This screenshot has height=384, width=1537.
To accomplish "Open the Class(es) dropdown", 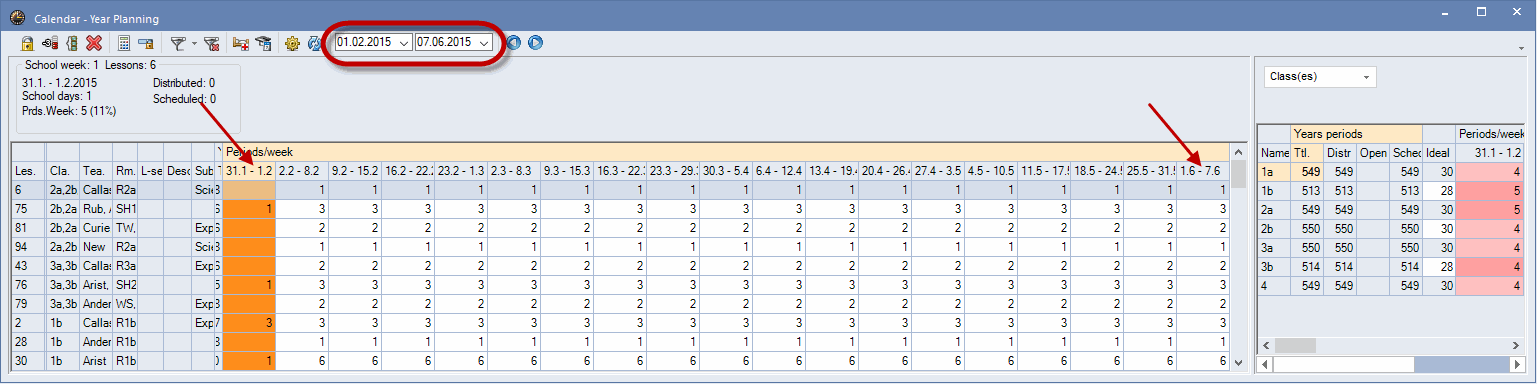I will click(x=1320, y=76).
